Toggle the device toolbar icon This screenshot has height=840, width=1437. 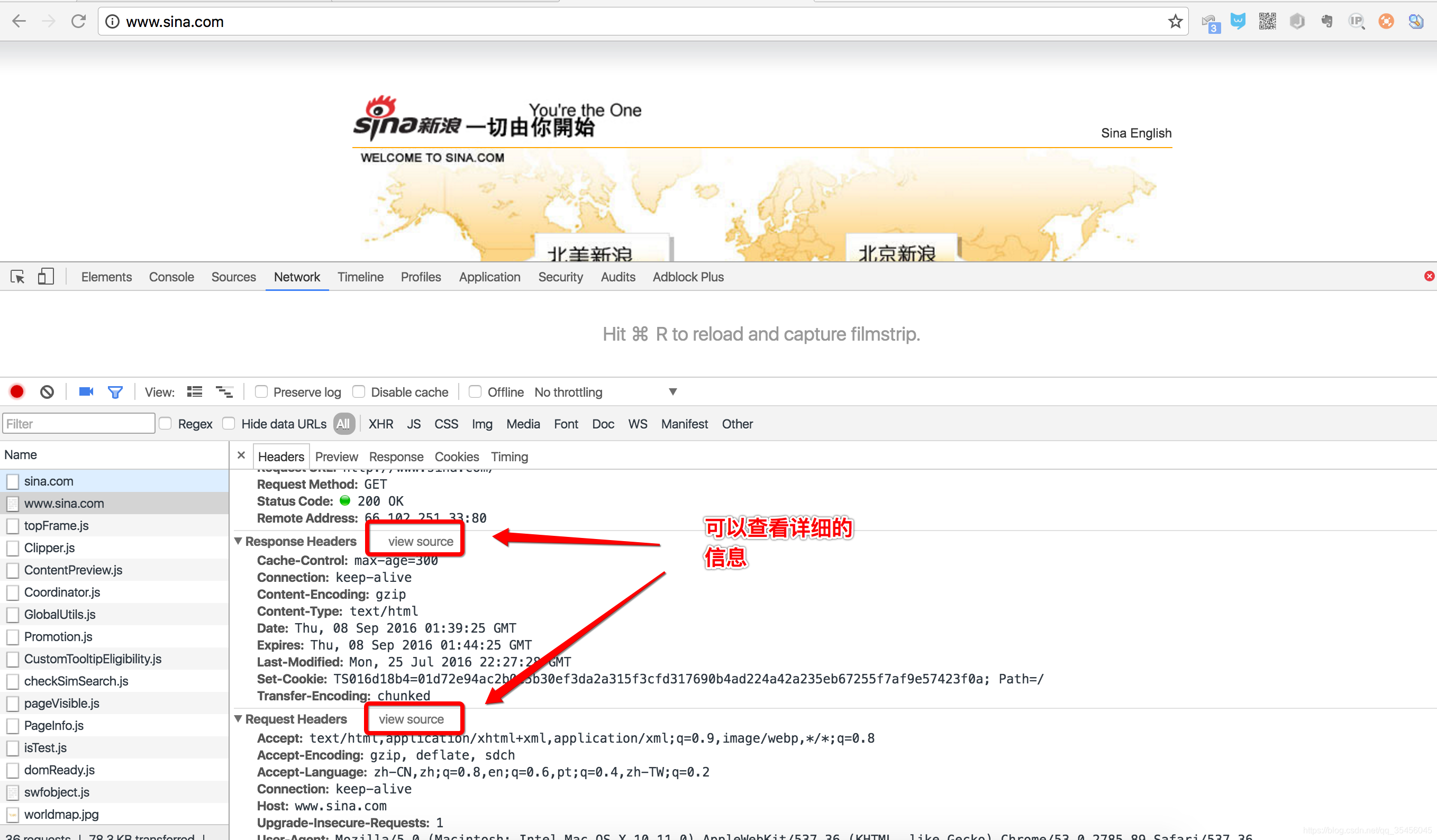click(x=46, y=277)
